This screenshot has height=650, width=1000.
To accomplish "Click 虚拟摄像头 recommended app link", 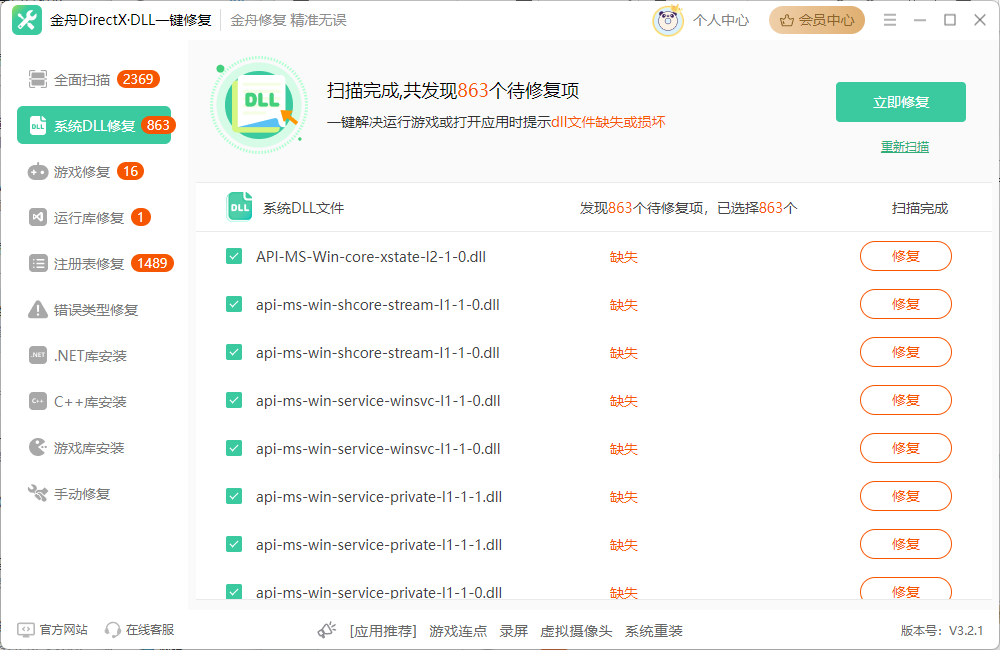I will point(576,632).
